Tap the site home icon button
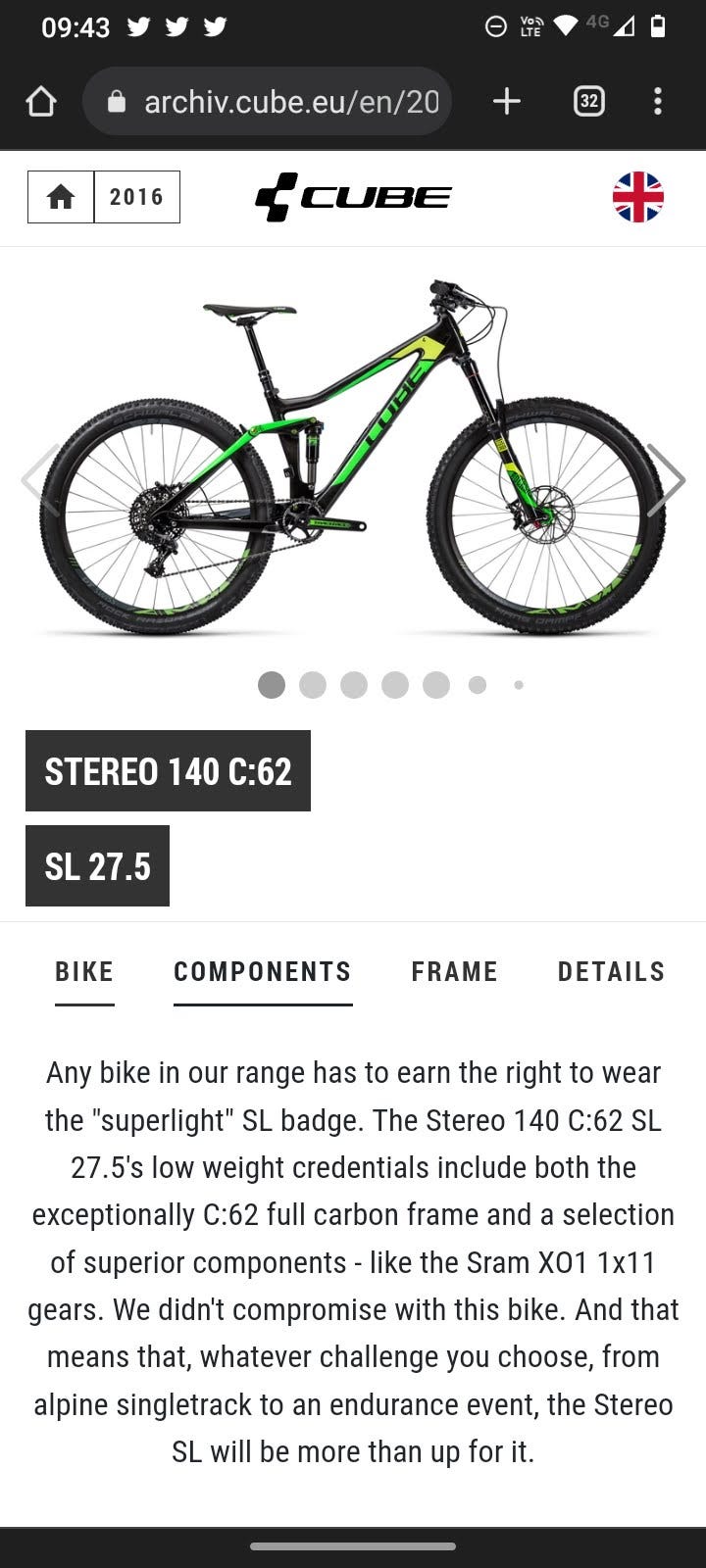Viewport: 706px width, 1568px height. coord(61,197)
